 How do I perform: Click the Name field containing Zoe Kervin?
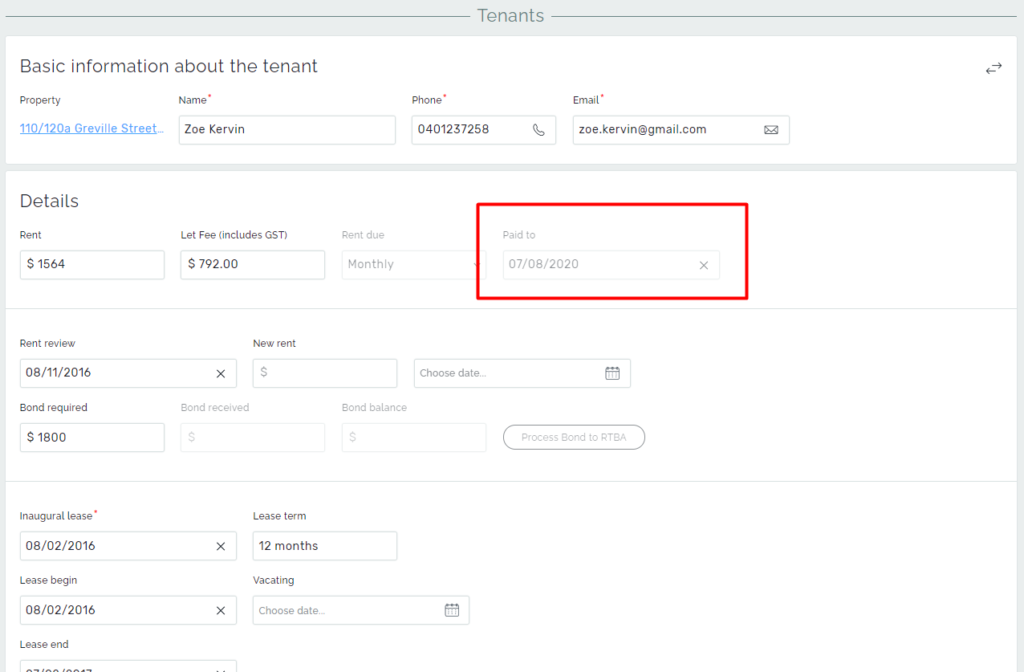point(286,130)
